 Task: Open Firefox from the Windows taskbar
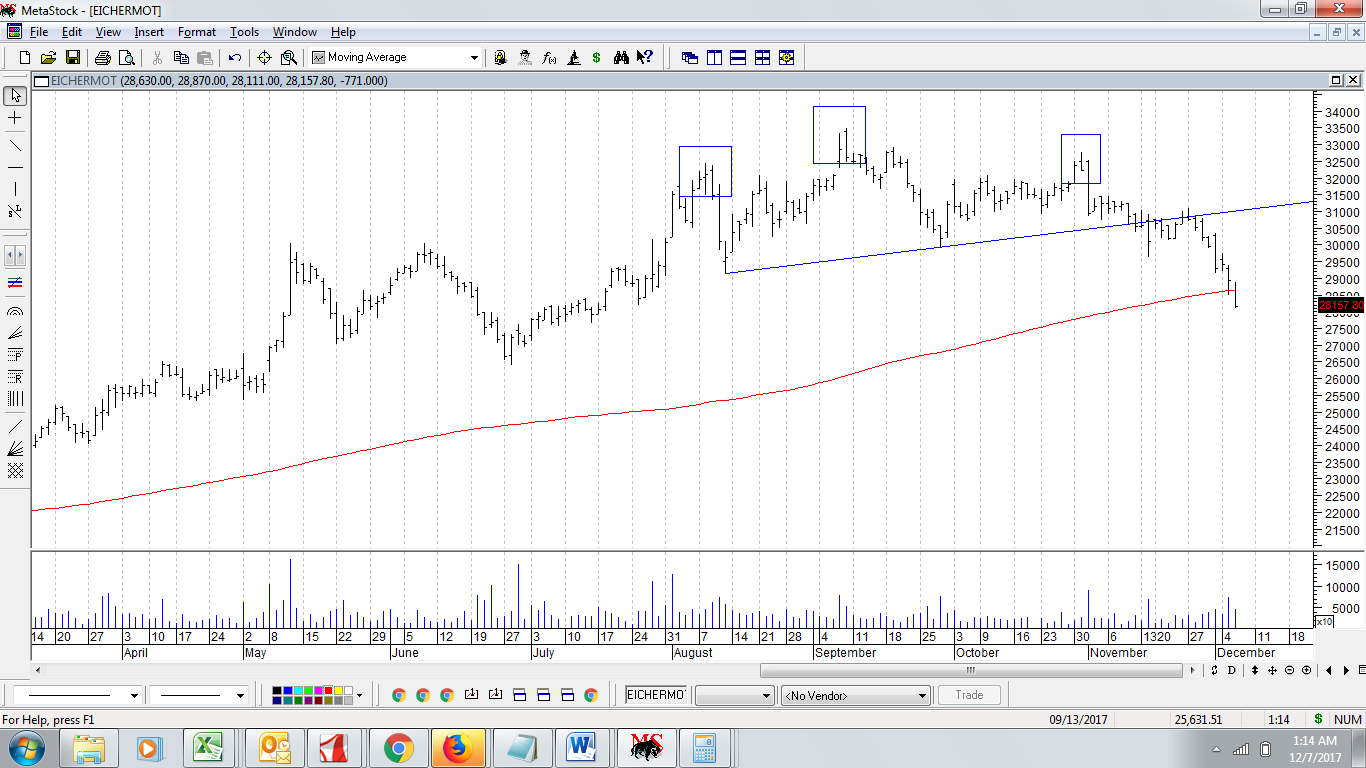[458, 748]
